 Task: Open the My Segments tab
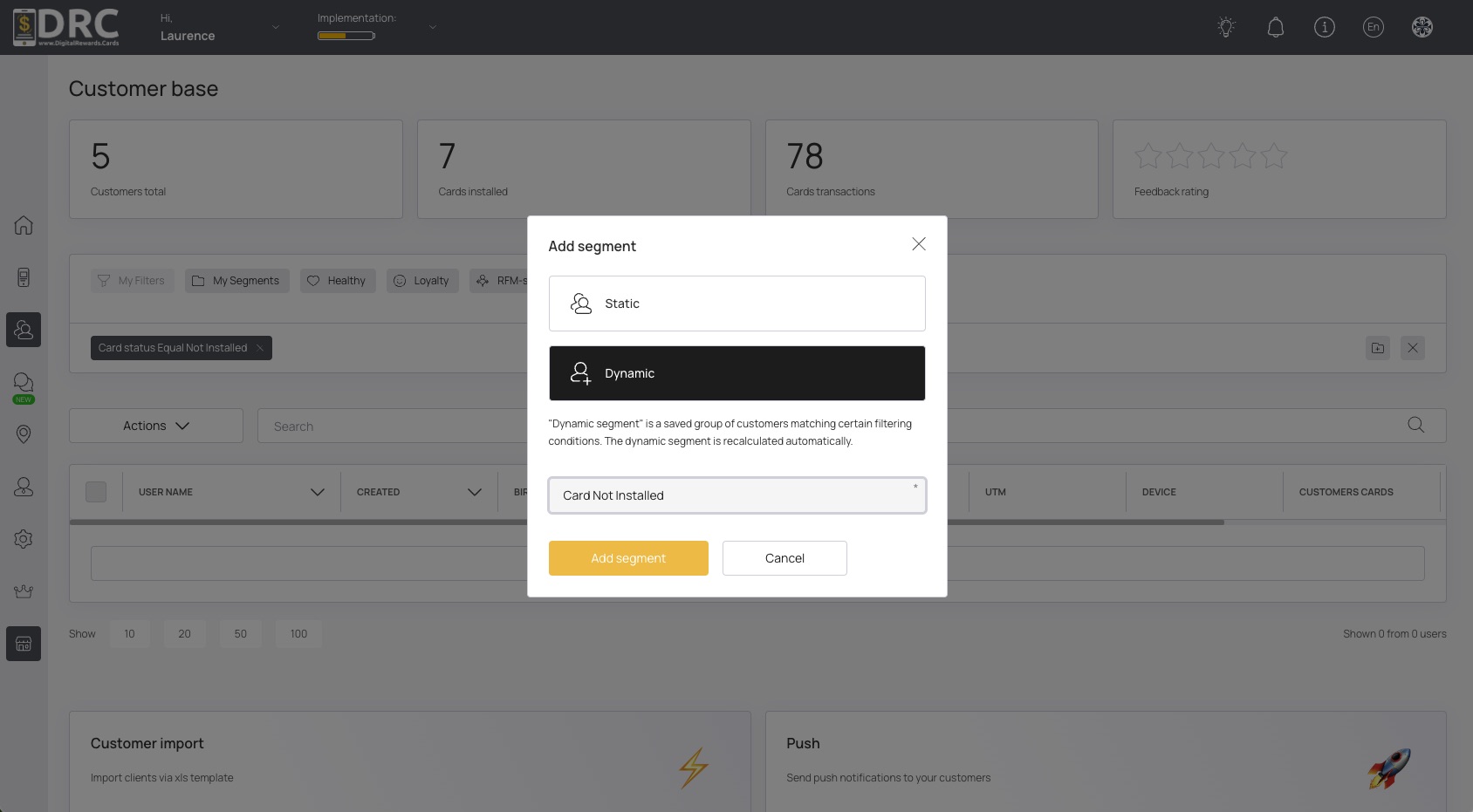coord(236,281)
